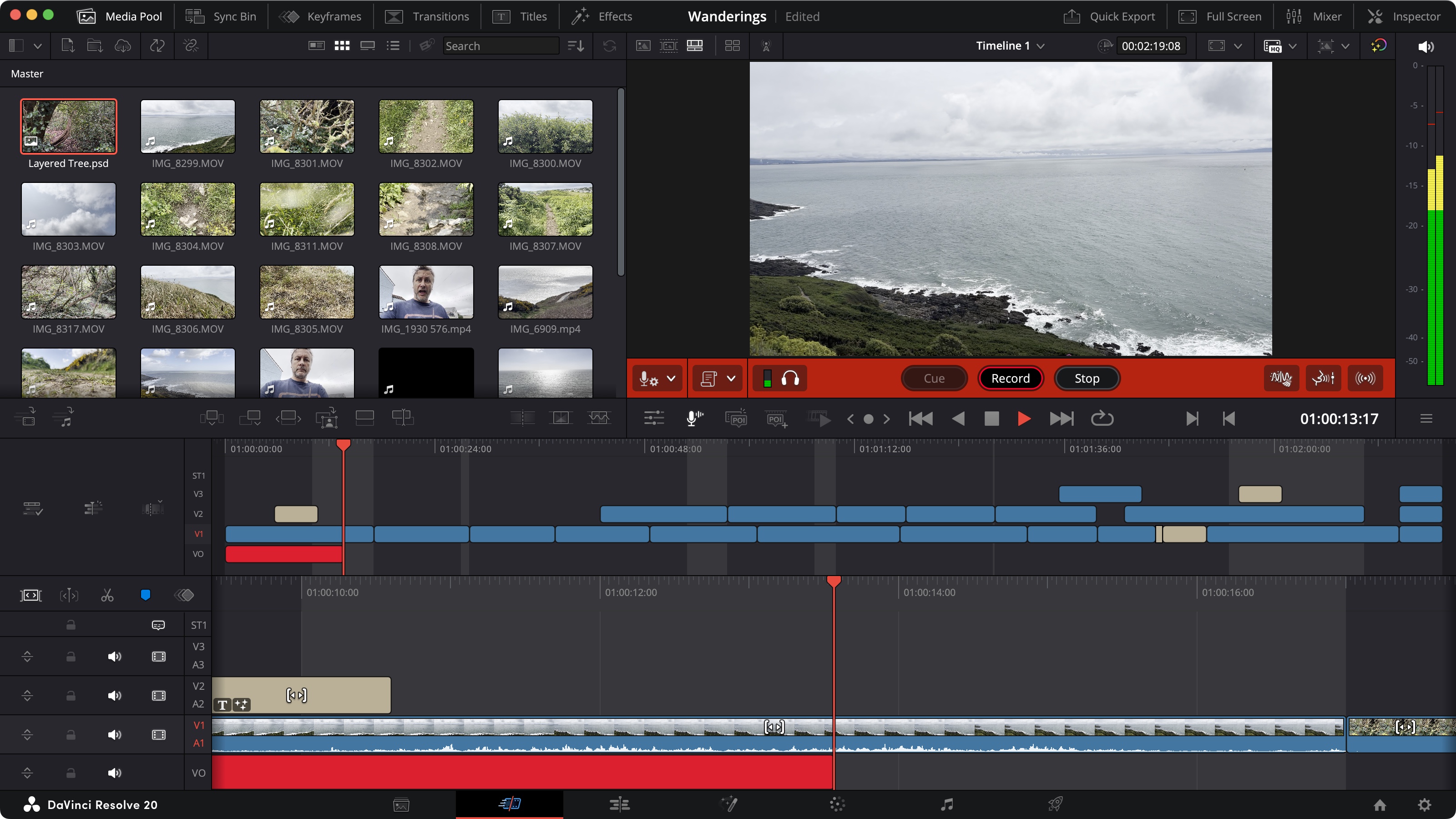
Task: Switch to the Fairlight audio page
Action: (x=947, y=804)
